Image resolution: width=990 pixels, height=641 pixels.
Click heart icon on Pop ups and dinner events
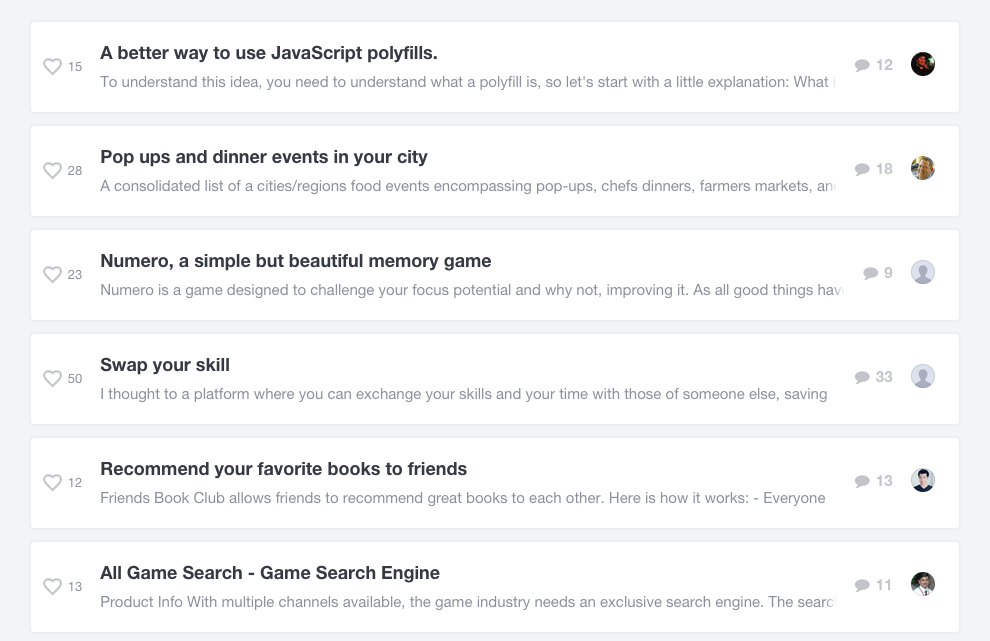pyautogui.click(x=53, y=171)
